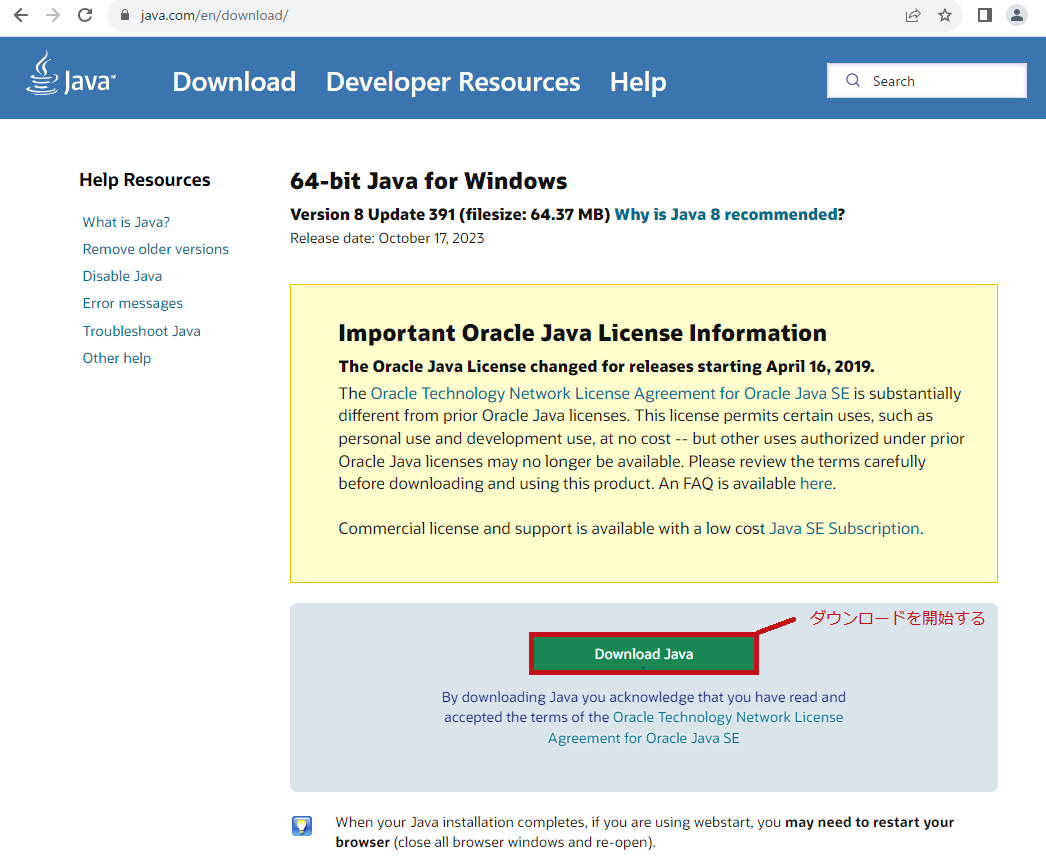Screen dimensions: 1046x861
Task: Open the 'Other help' link
Action: (117, 358)
